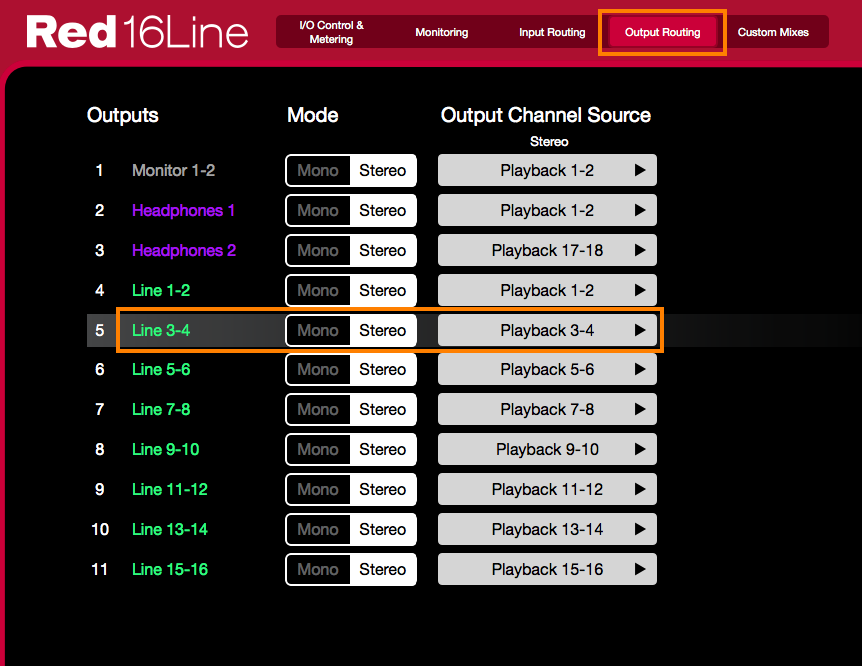
Task: Choose Mono for Line 7-8
Action: tap(318, 409)
